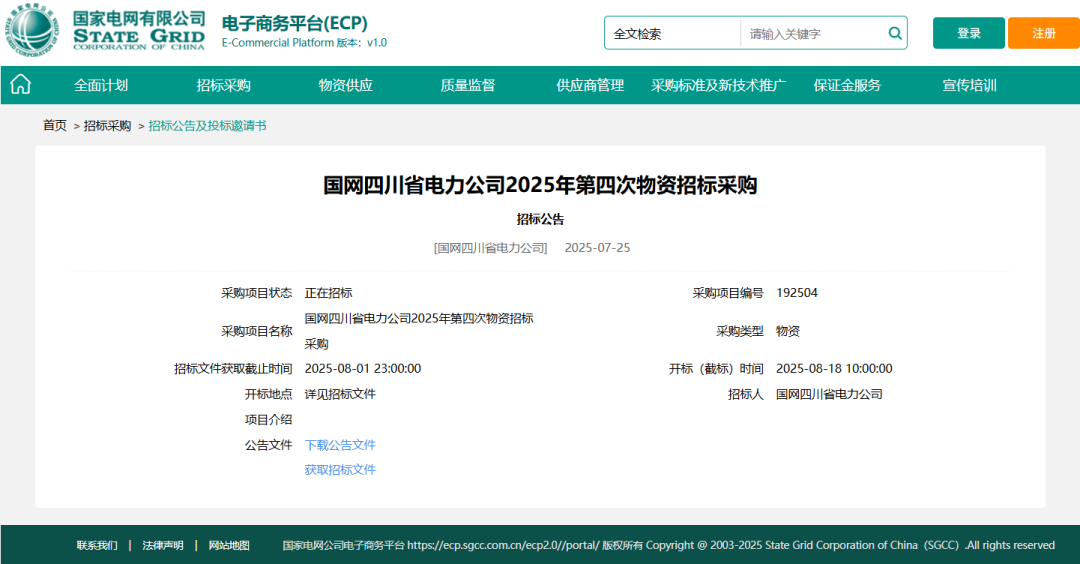Click the search magnifier icon

click(895, 33)
